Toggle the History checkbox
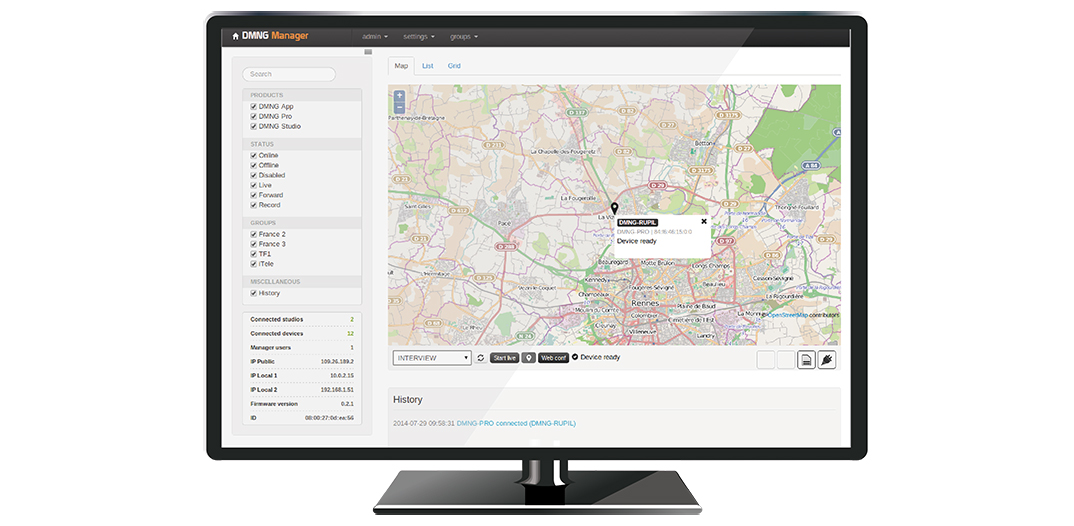Image resolution: width=1074 pixels, height=526 pixels. [x=253, y=293]
